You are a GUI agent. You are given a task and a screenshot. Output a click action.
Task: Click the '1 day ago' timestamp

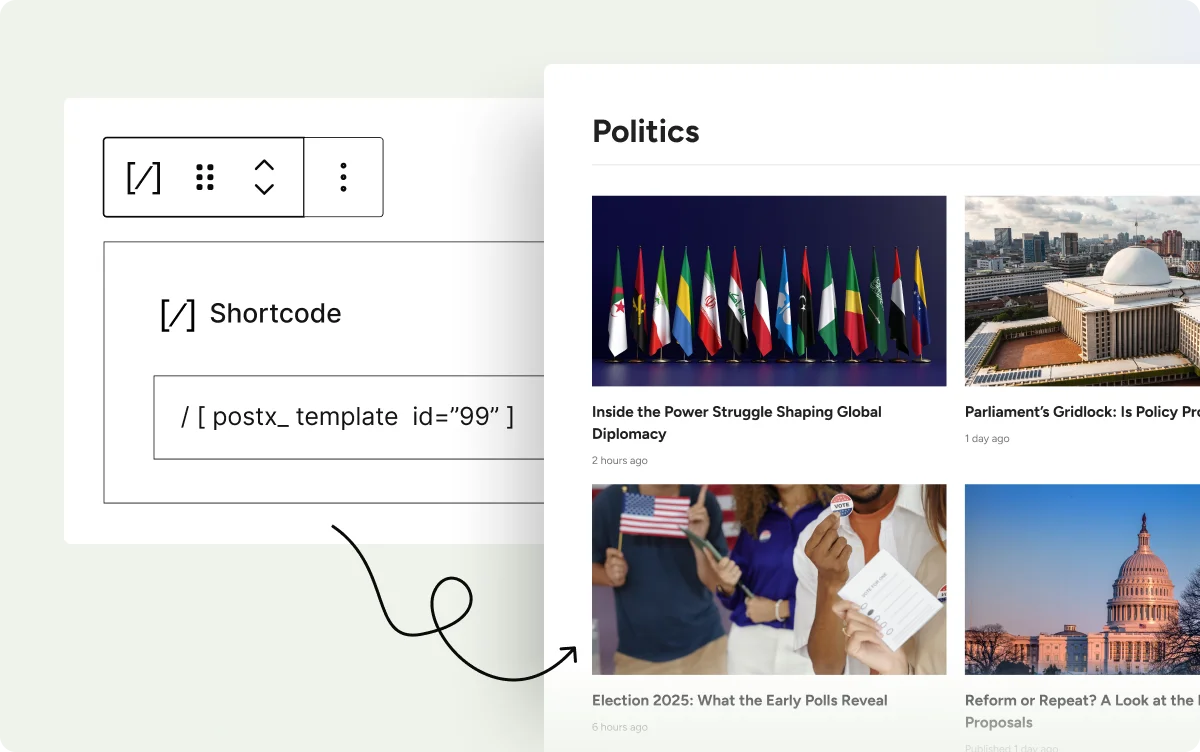pos(987,439)
